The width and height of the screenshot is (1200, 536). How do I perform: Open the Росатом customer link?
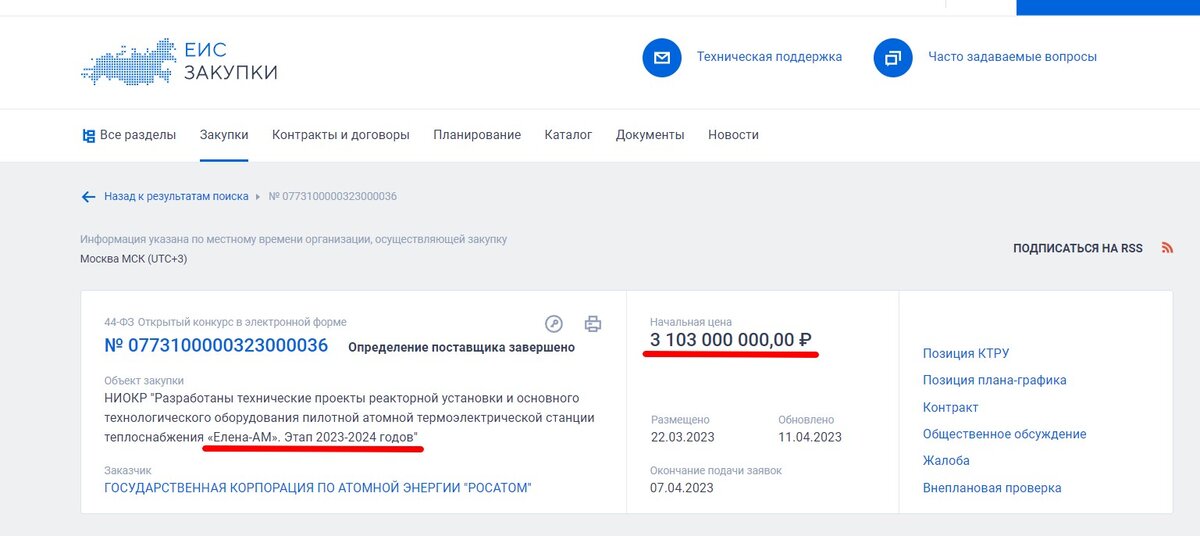tap(318, 488)
